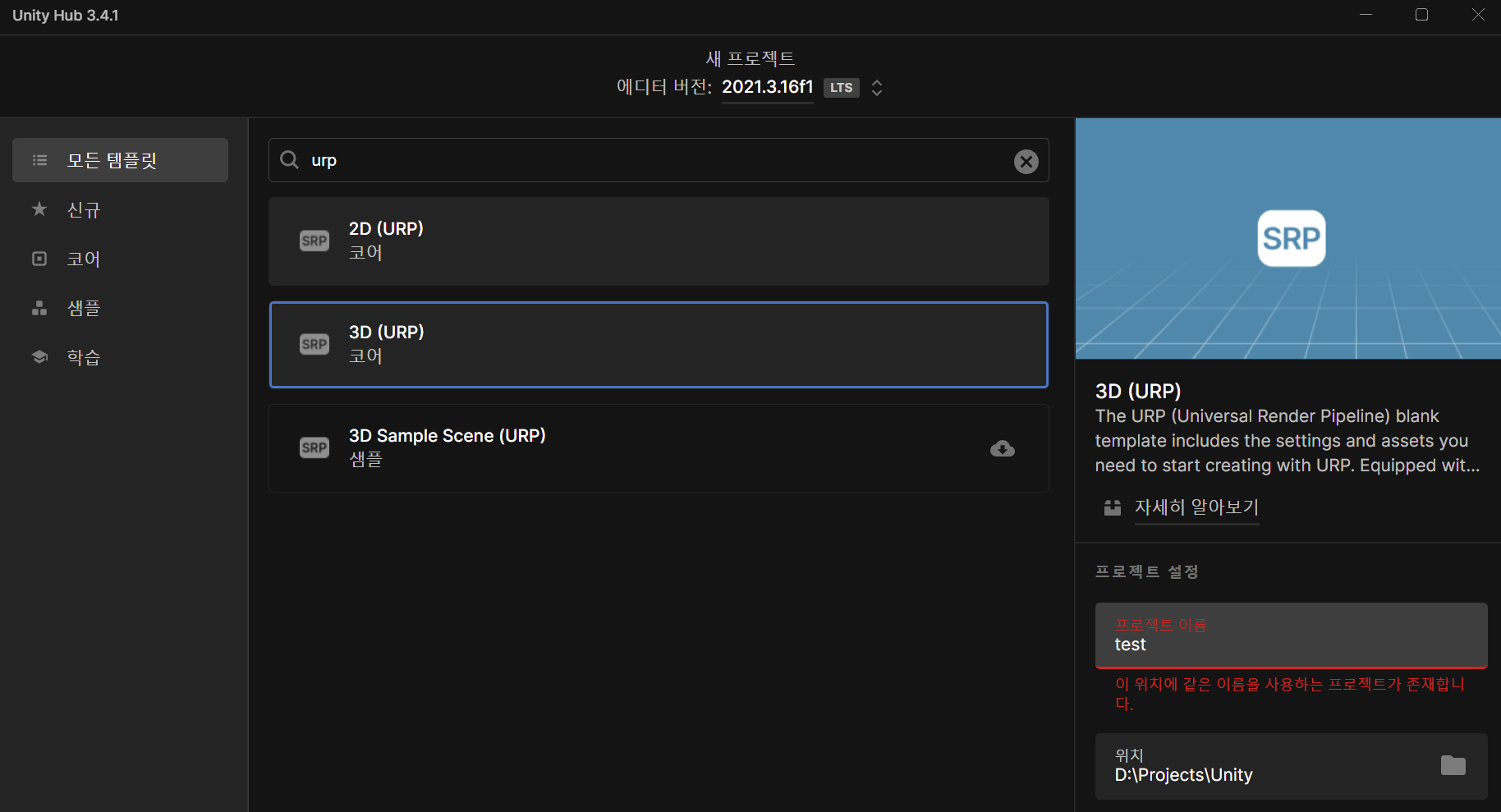Screen dimensions: 1501x812
Task: Select the 3D (URP) core template
Action: tap(659, 345)
